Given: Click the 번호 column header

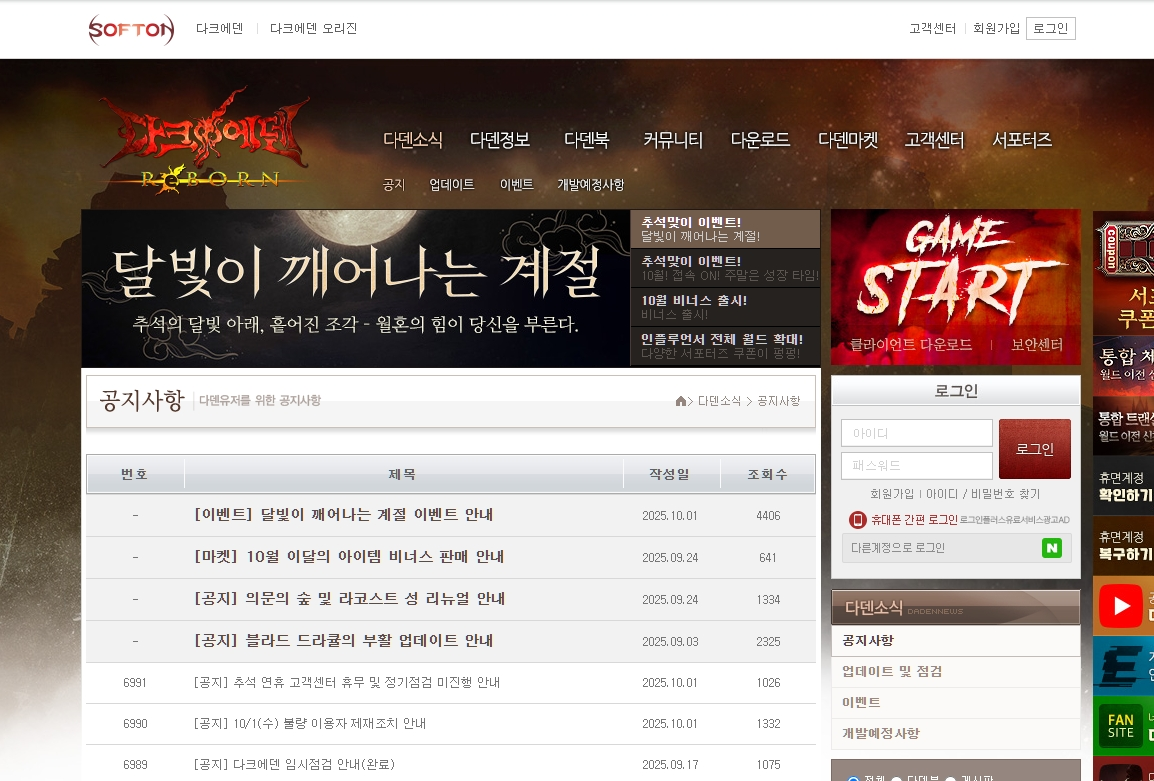Looking at the screenshot, I should coord(135,474).
